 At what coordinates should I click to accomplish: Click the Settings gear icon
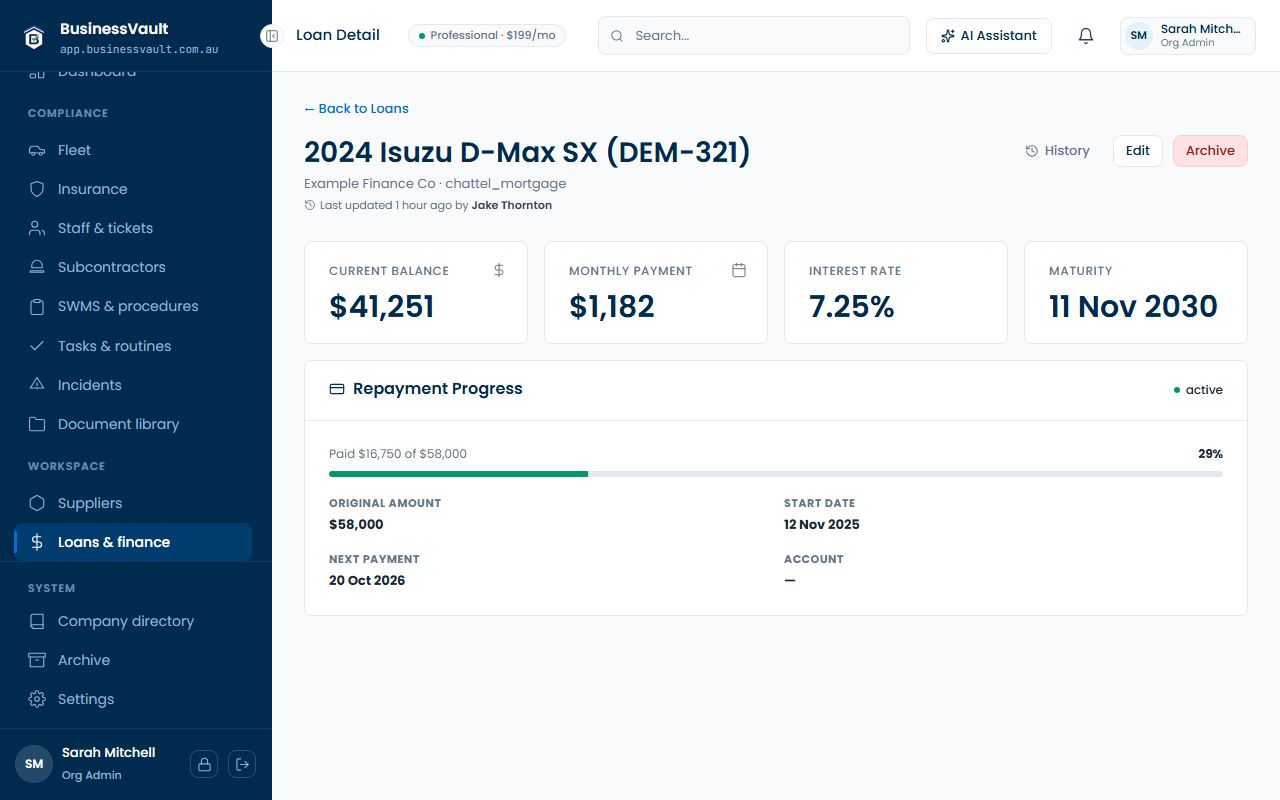point(37,699)
